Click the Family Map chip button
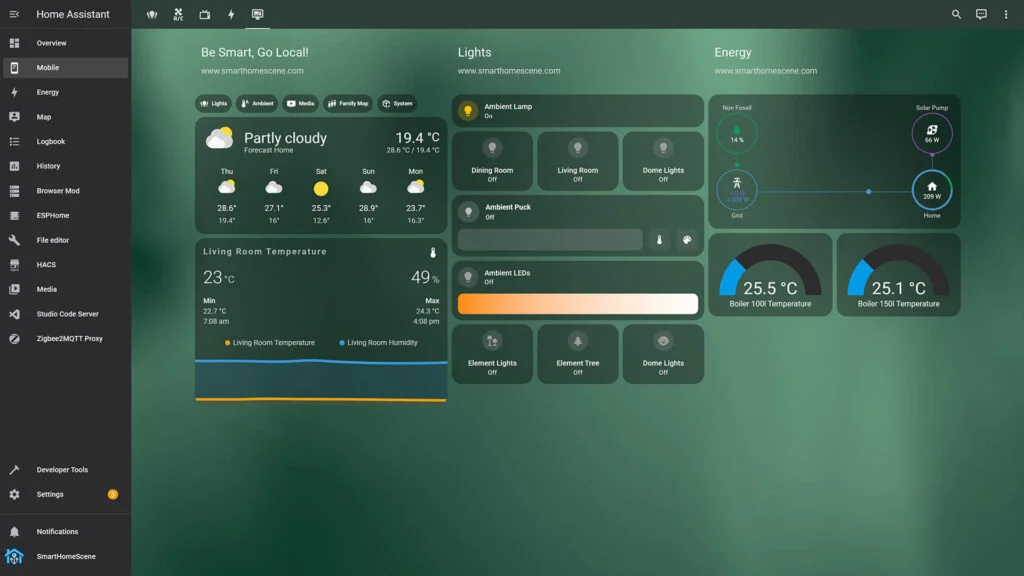1024x576 pixels. [347, 103]
